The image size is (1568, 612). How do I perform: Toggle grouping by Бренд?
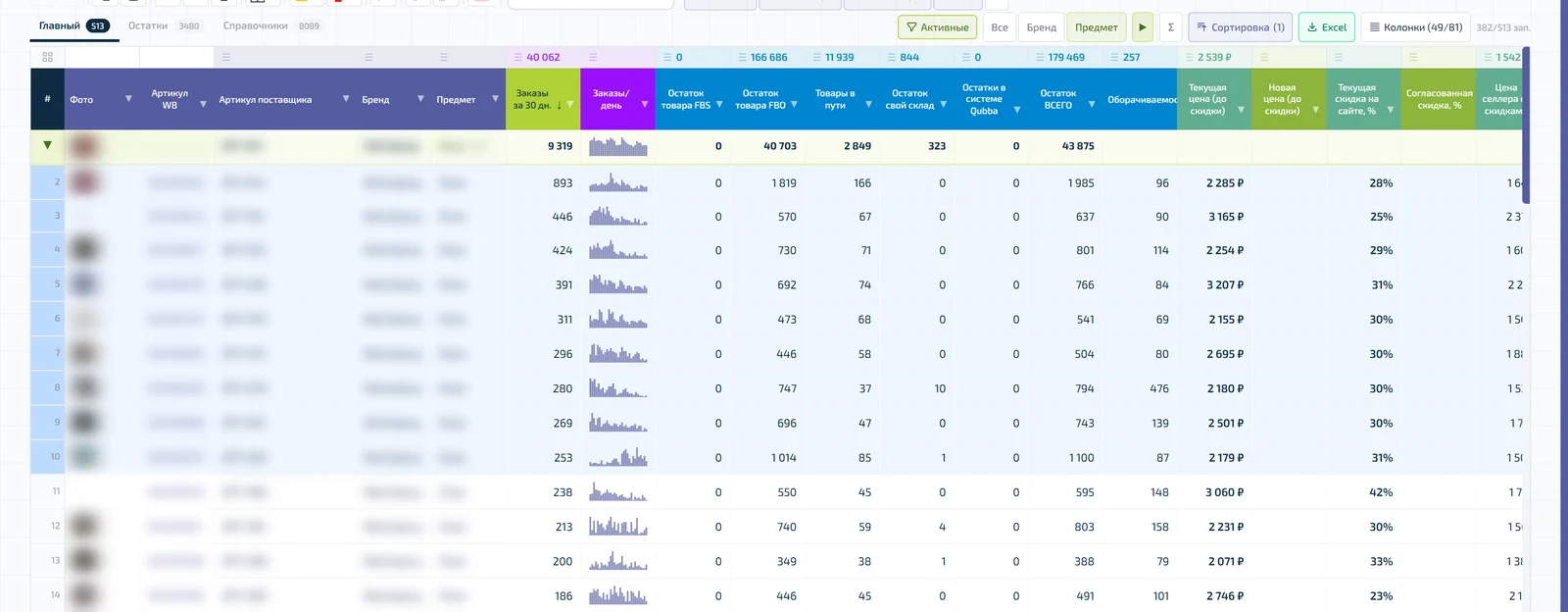click(1042, 27)
